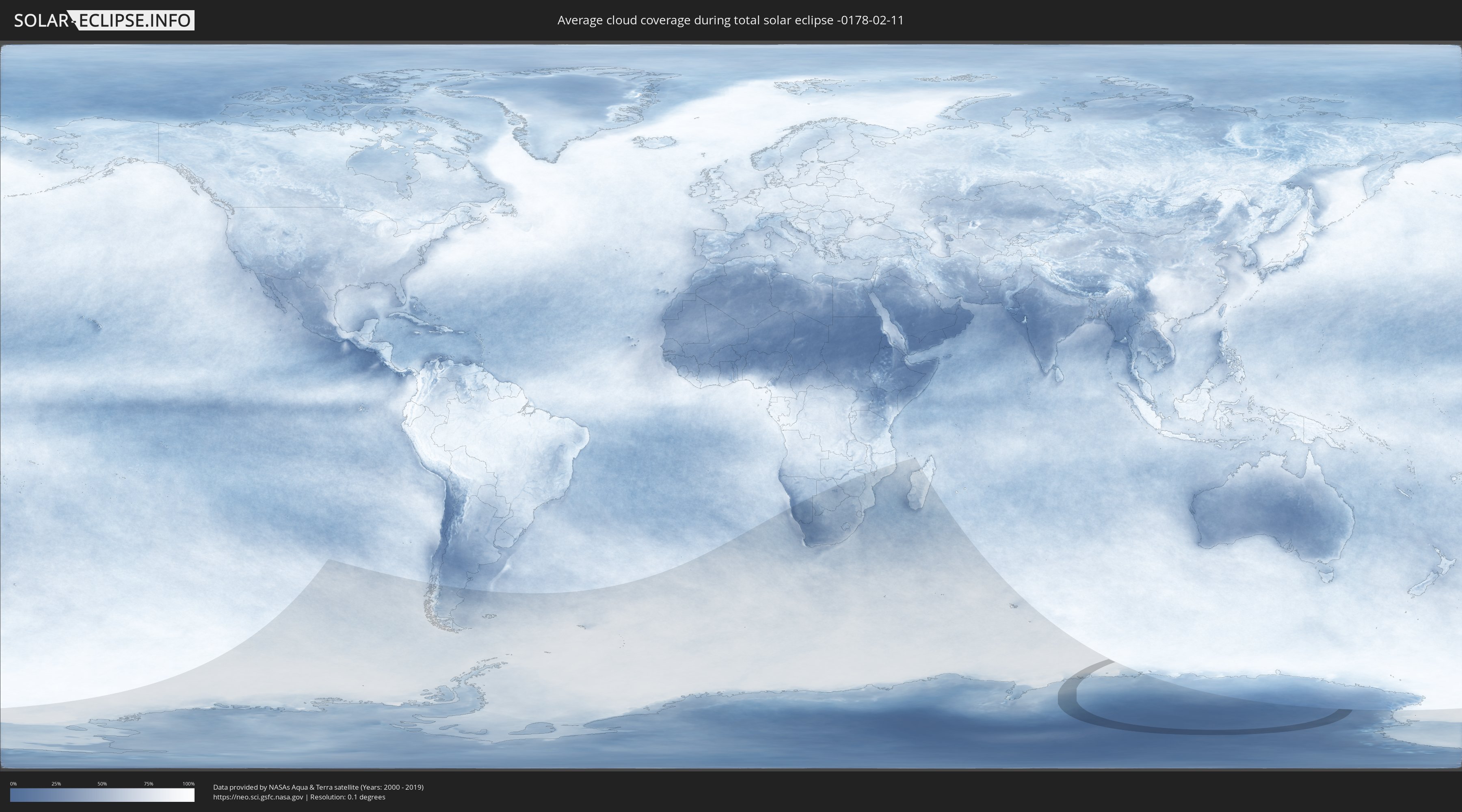Click the cloud coverage color gradient bar

click(102, 795)
